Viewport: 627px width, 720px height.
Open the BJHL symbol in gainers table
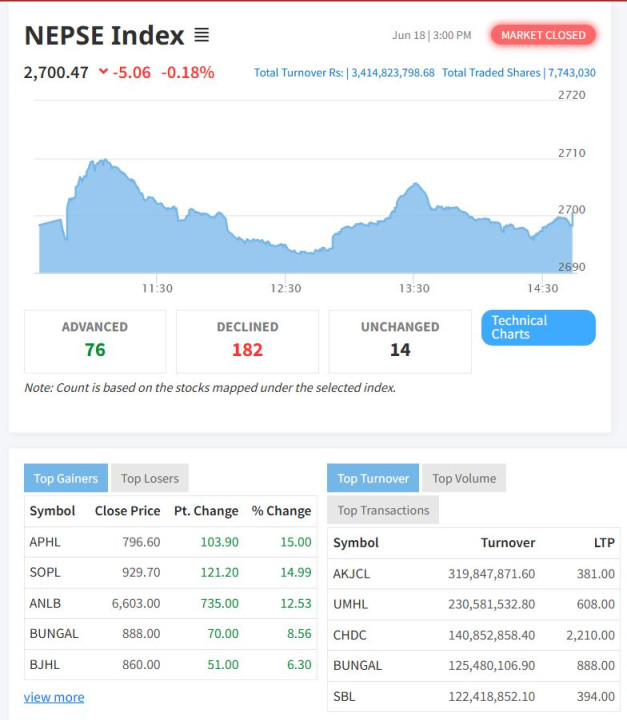45,664
